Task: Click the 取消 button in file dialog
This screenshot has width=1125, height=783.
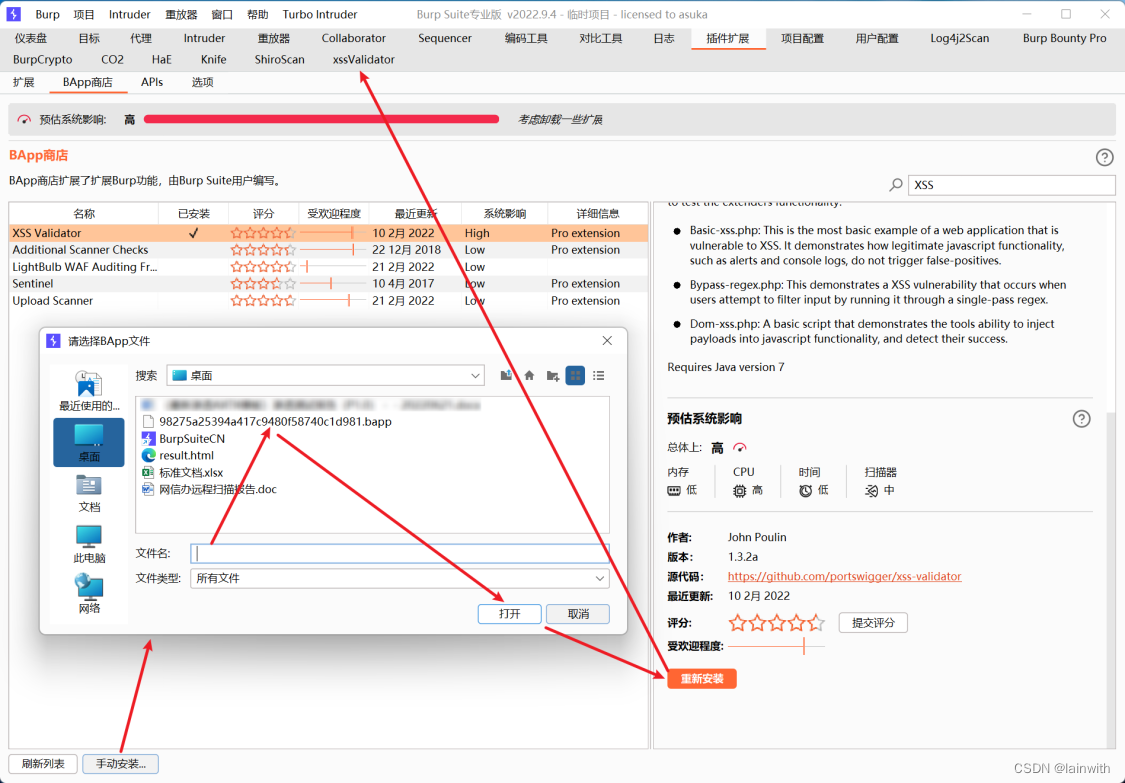Action: 578,614
